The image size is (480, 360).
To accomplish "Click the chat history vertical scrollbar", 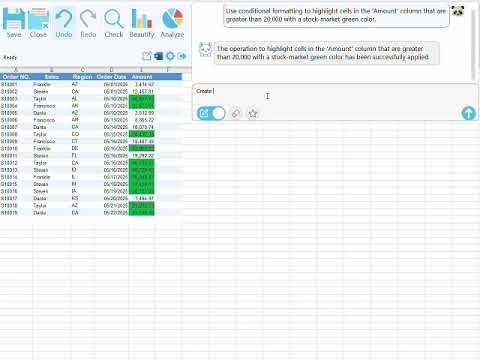I will pyautogui.click(x=472, y=43).
